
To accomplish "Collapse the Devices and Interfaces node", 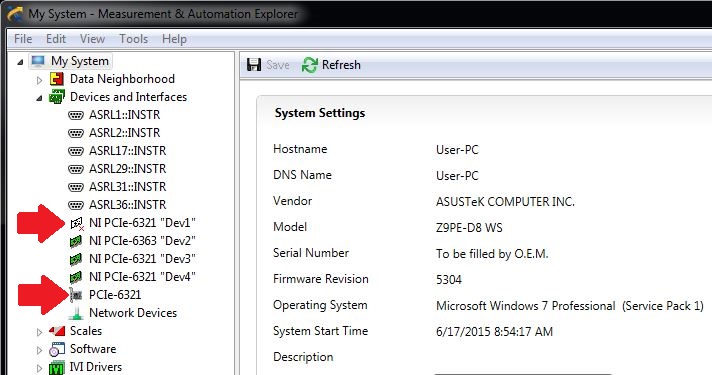I will point(40,98).
